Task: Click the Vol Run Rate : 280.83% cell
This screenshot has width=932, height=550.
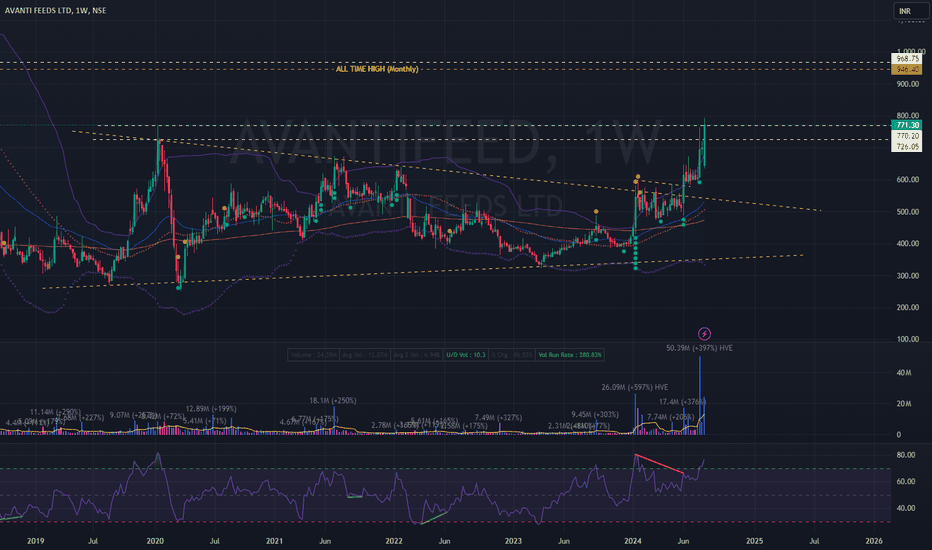Action: coord(569,355)
